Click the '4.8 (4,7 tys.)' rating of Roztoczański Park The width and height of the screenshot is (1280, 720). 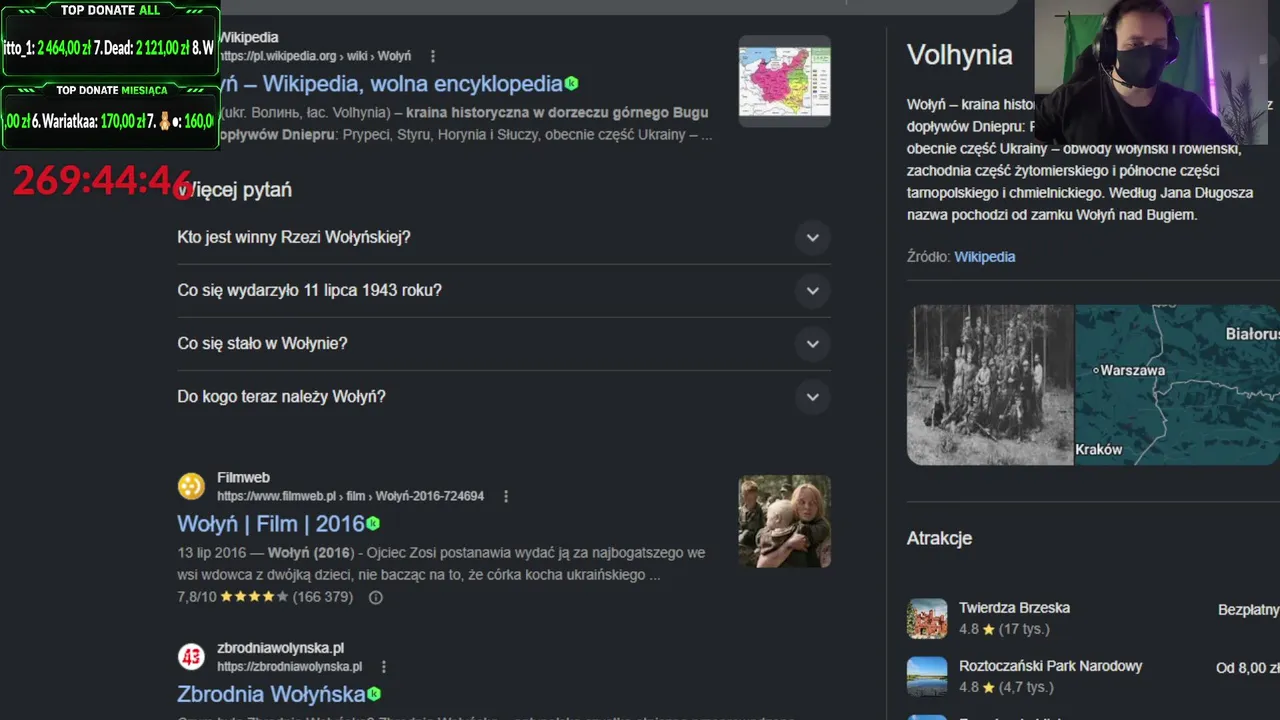(x=1006, y=687)
